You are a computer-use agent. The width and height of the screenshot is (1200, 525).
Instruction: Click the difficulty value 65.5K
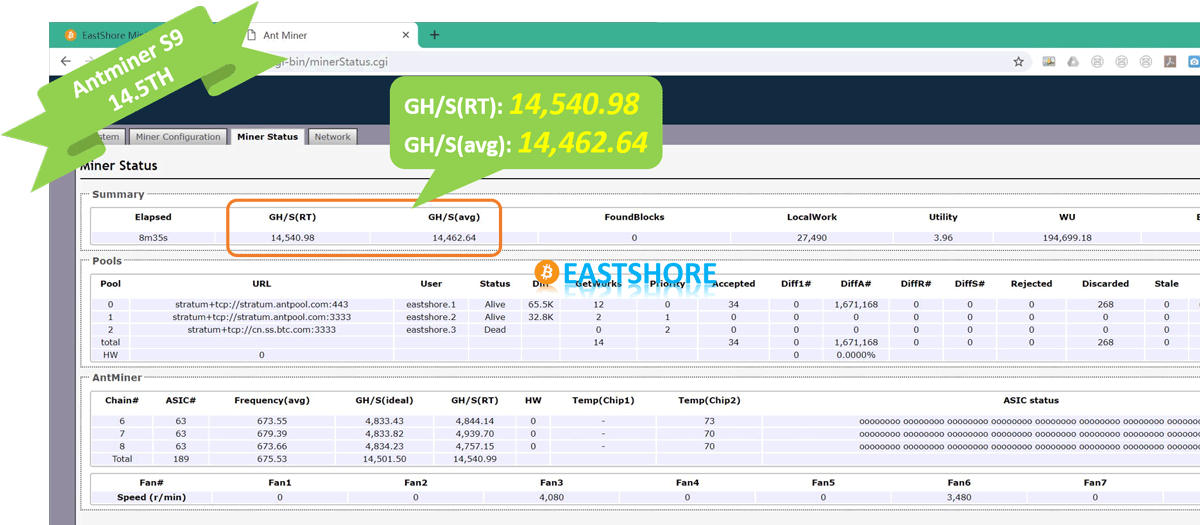(x=541, y=304)
